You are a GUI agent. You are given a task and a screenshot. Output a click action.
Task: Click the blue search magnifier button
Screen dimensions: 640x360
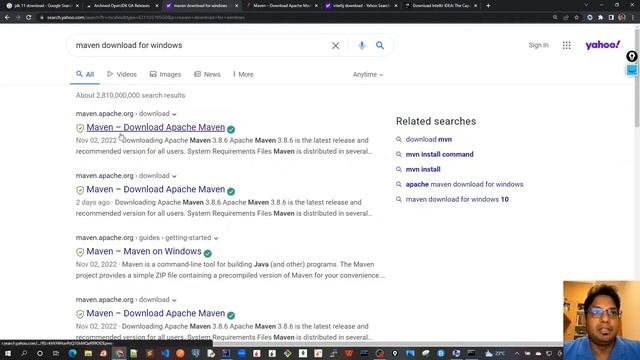click(x=380, y=45)
